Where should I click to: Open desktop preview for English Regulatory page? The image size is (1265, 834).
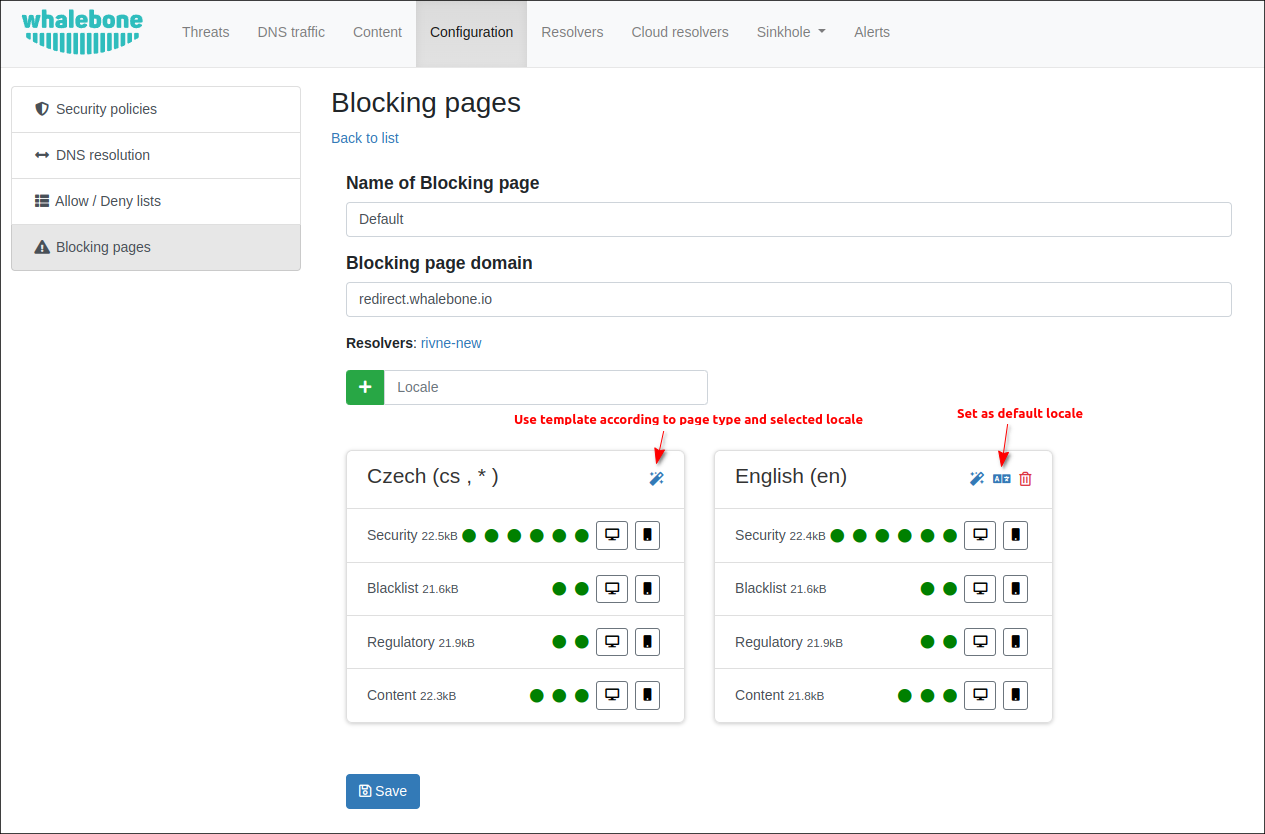(x=980, y=642)
